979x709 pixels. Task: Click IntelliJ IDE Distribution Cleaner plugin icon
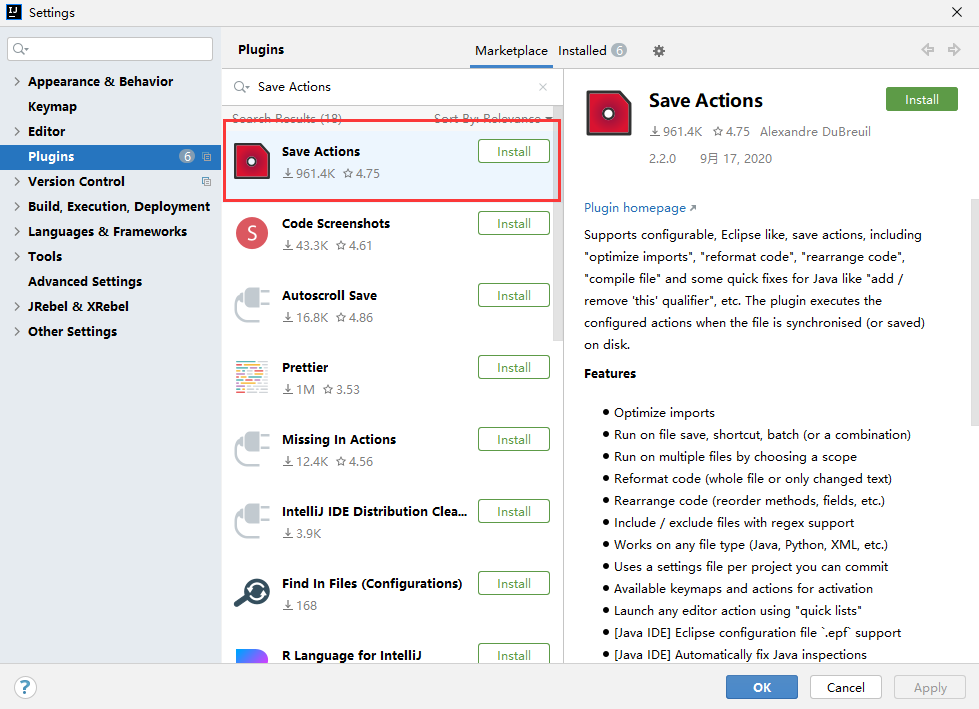pyautogui.click(x=252, y=521)
